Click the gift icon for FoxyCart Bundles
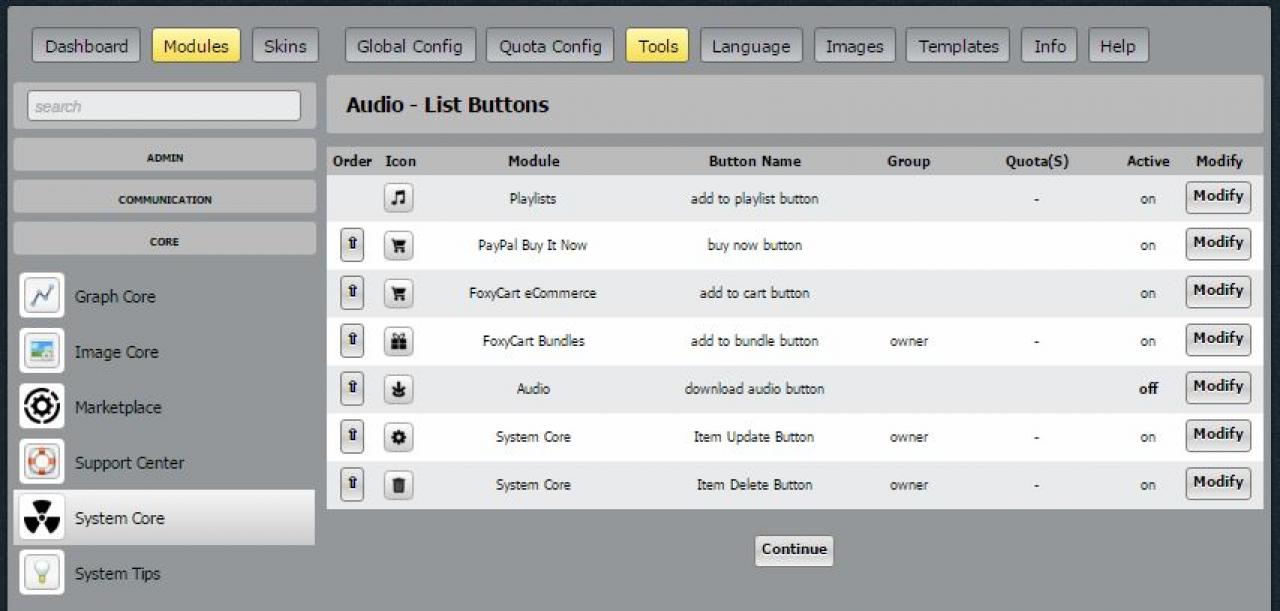This screenshot has width=1280, height=611. (398, 342)
